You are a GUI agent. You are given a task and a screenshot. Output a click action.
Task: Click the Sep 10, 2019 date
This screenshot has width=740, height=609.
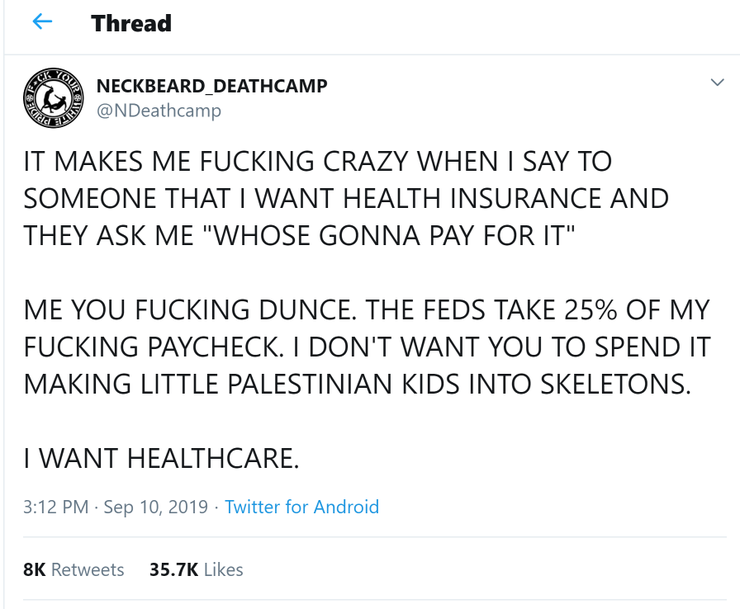click(156, 507)
